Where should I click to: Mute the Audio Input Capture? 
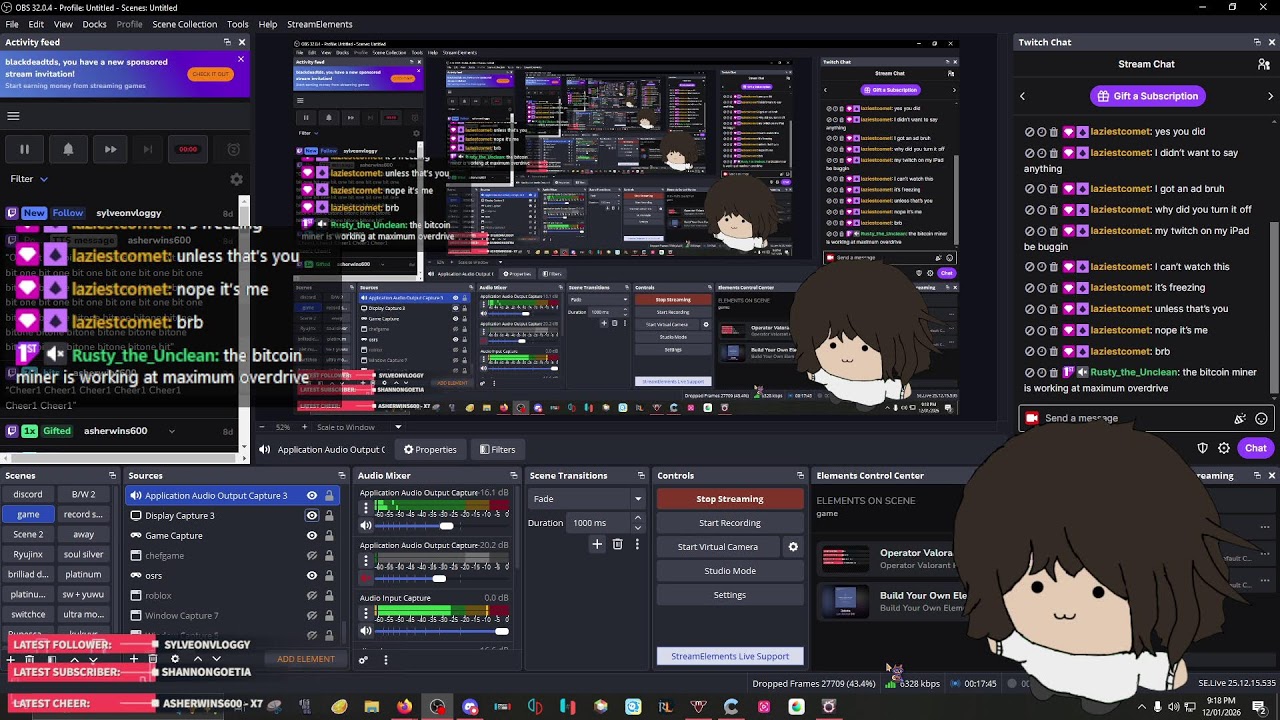366,631
